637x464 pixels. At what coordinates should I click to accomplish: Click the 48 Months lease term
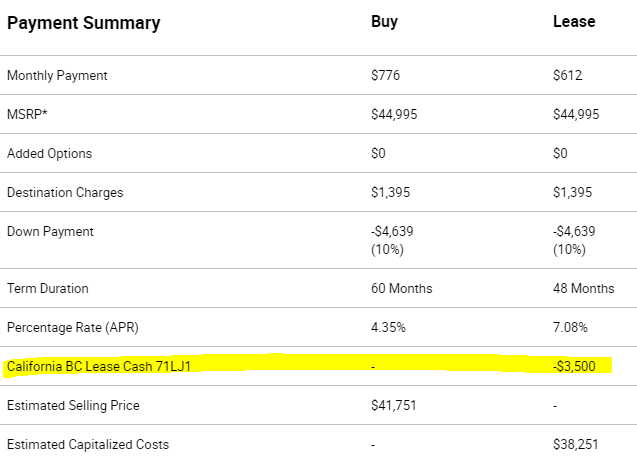point(583,288)
